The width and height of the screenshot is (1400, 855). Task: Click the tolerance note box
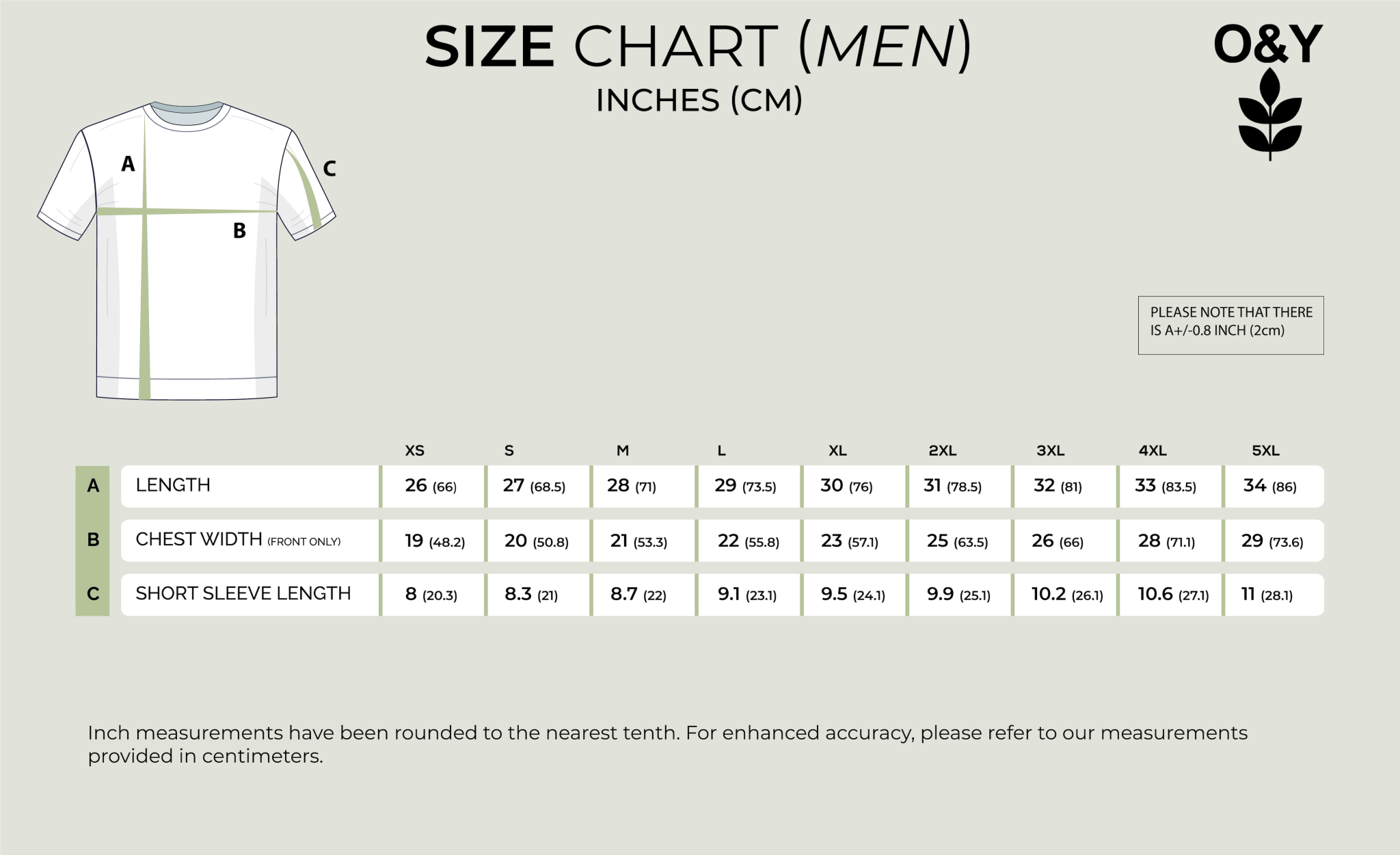[1230, 325]
